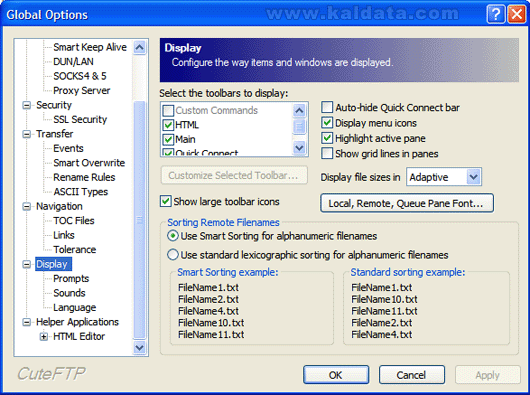Image resolution: width=530 pixels, height=395 pixels.
Task: Select Use Smart Sorting radio option
Action: (x=173, y=236)
